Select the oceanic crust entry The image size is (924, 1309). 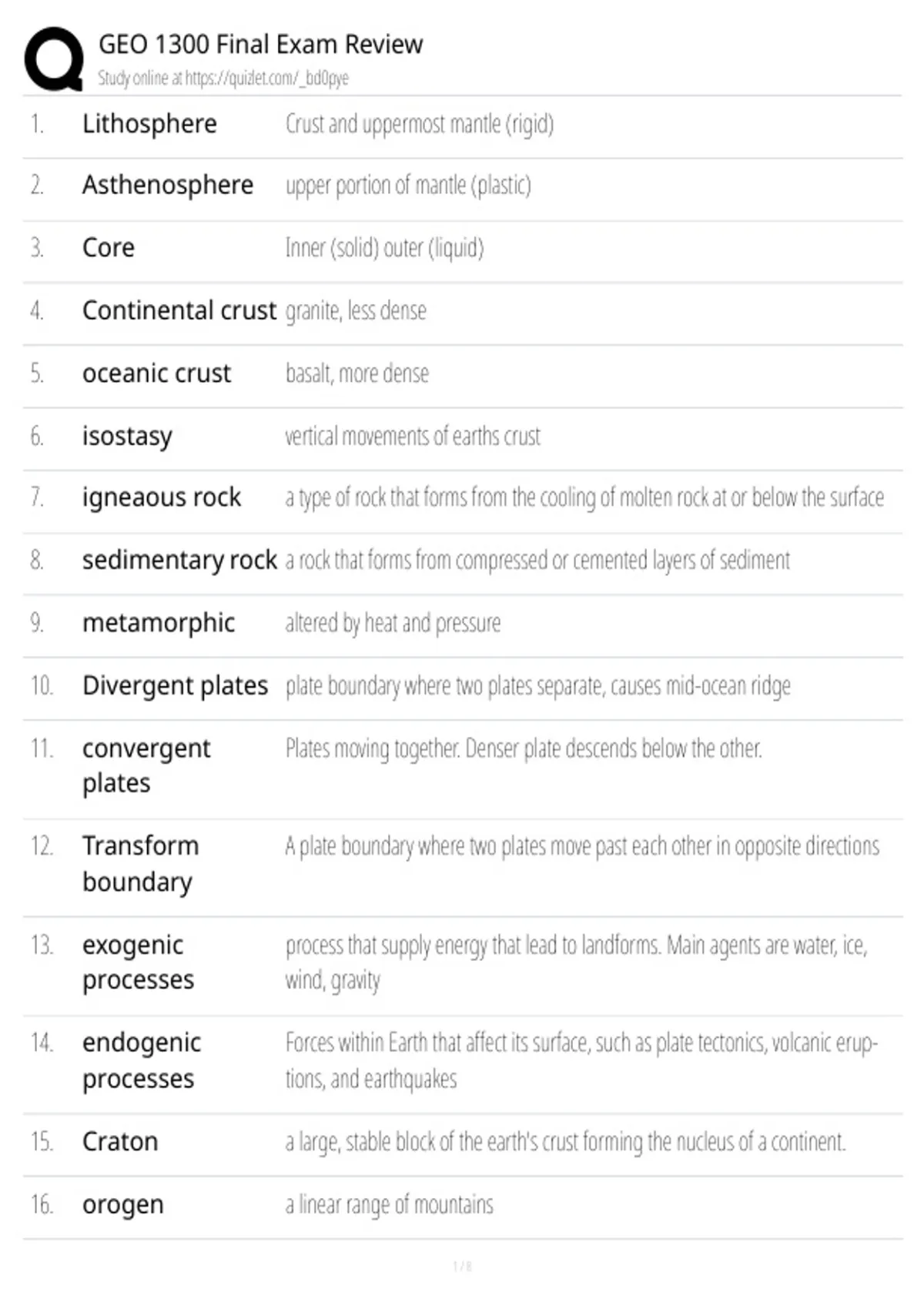click(462, 373)
